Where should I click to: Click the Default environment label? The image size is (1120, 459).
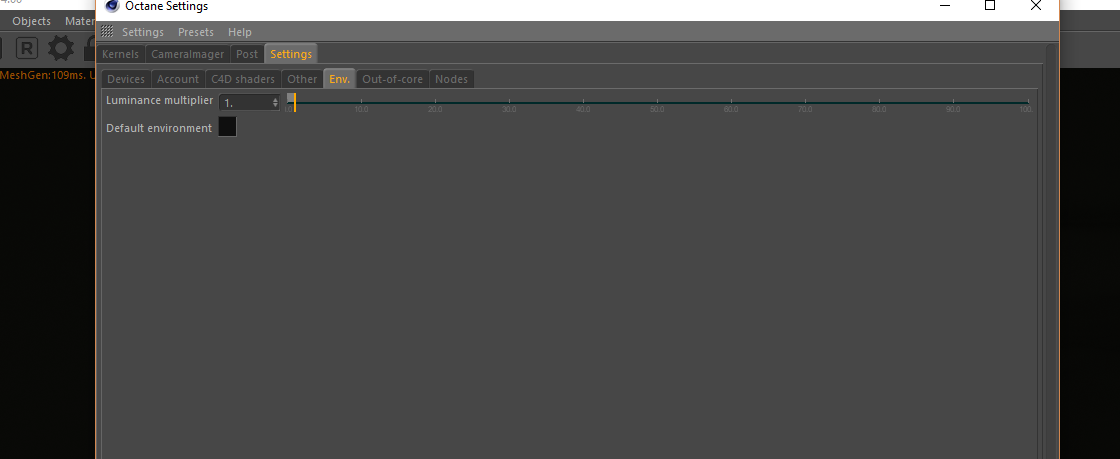[159, 128]
